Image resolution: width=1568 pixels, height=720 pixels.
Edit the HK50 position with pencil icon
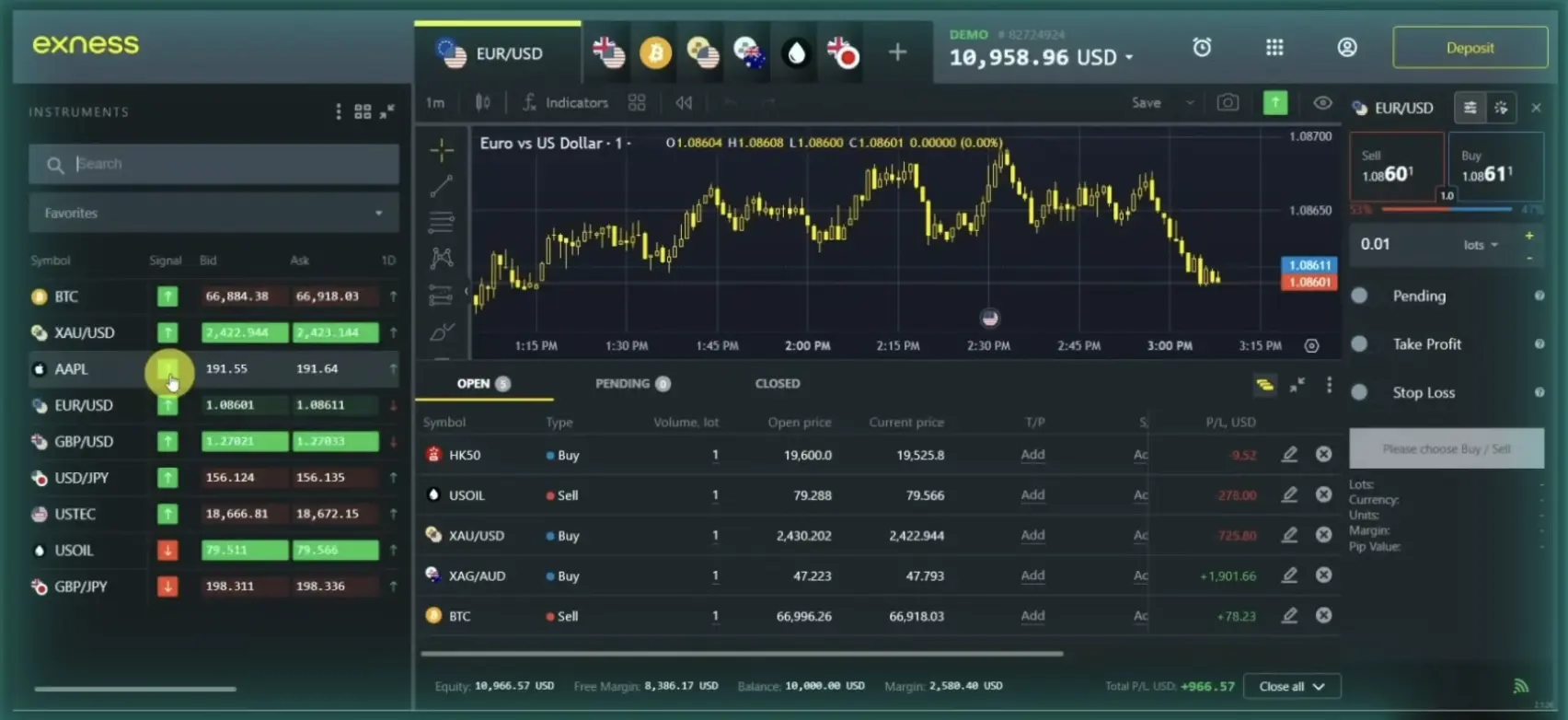click(1289, 454)
